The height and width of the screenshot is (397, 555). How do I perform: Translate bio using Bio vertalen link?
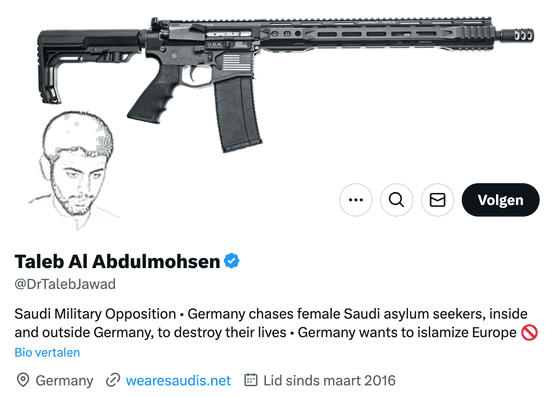[x=47, y=352]
